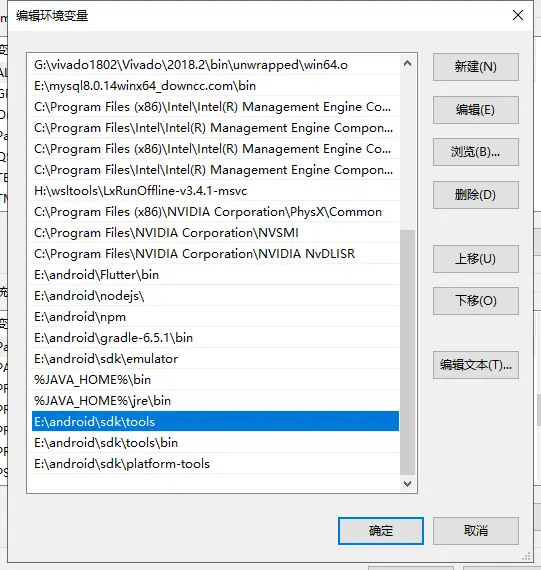Click the vertical scrollbar thumb
This screenshot has width=541, height=570.
click(408, 352)
